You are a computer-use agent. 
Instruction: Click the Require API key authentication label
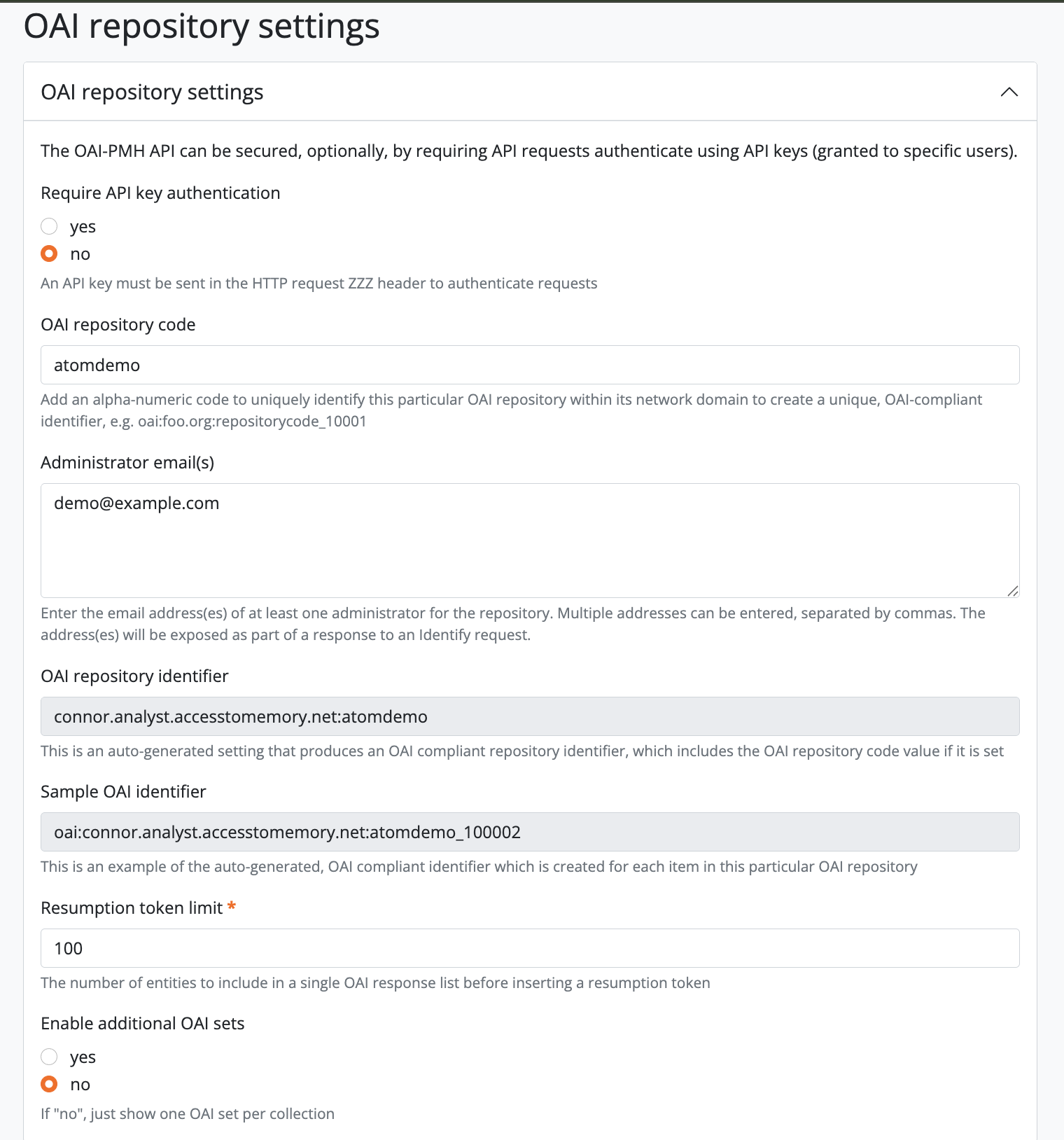[x=160, y=193]
